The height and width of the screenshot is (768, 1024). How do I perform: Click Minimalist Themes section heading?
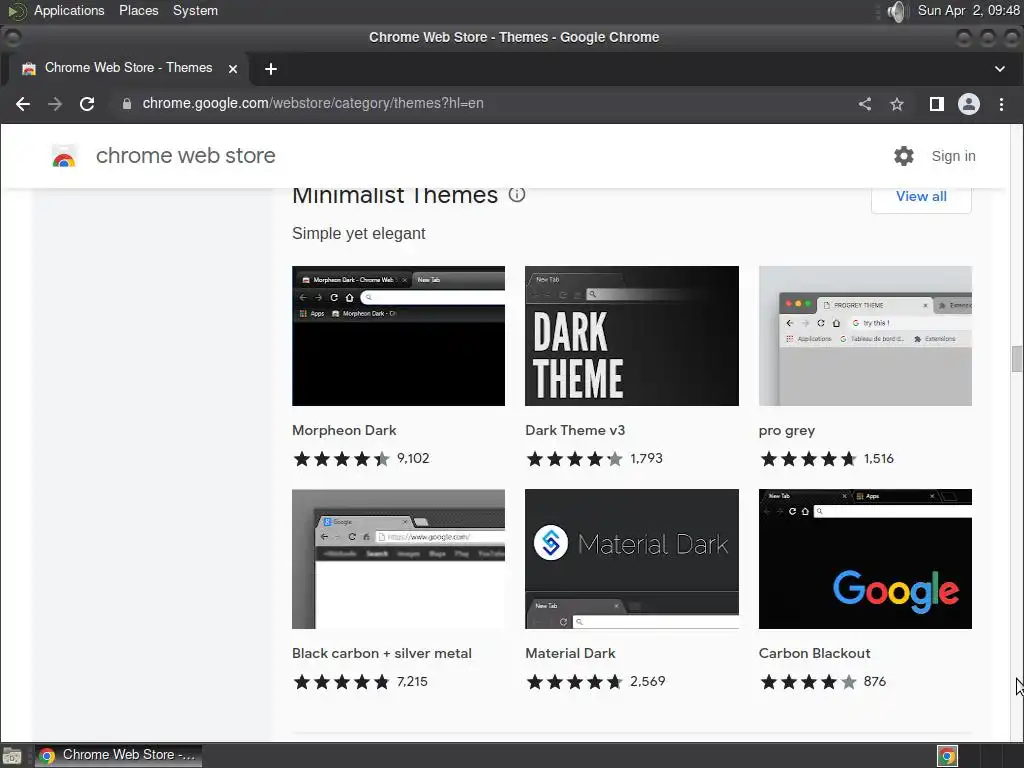[395, 195]
